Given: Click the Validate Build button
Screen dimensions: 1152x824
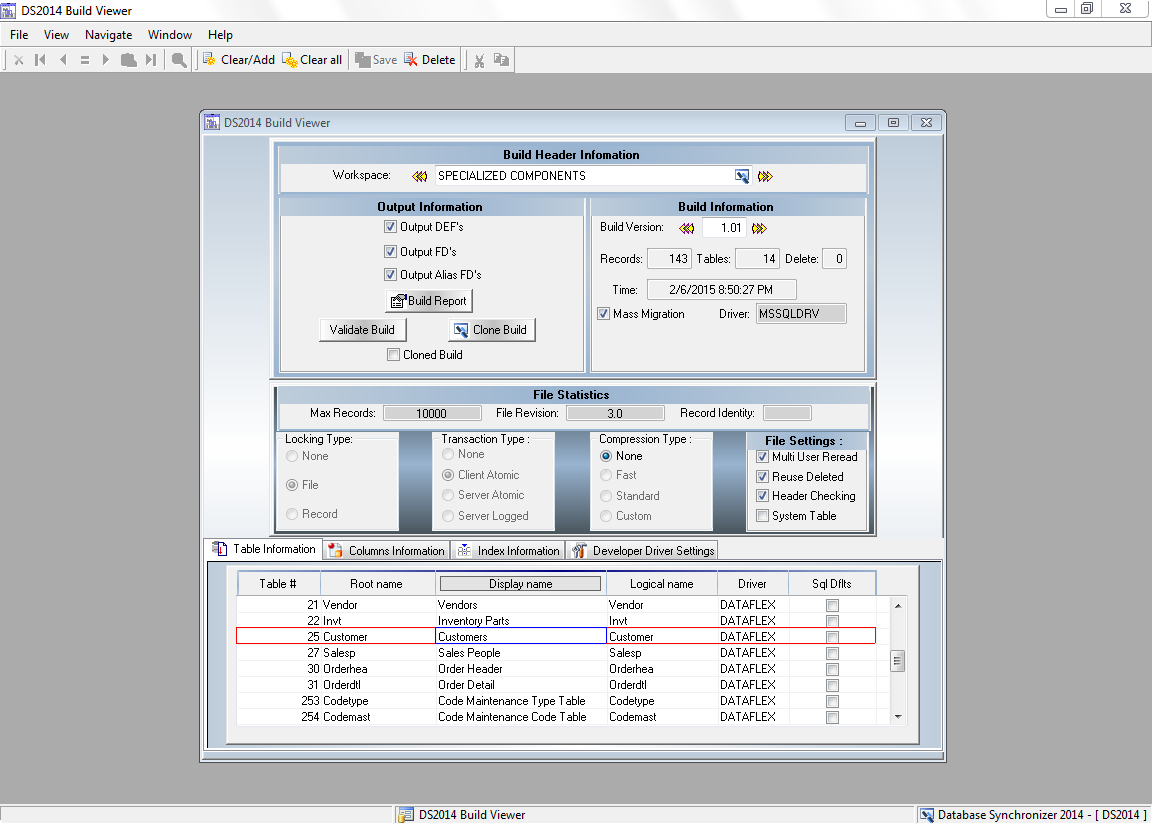Looking at the screenshot, I should coord(362,330).
